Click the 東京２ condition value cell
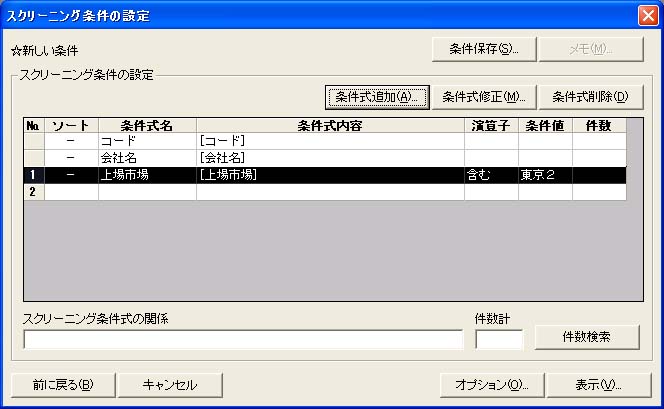The height and width of the screenshot is (409, 664). coord(544,175)
